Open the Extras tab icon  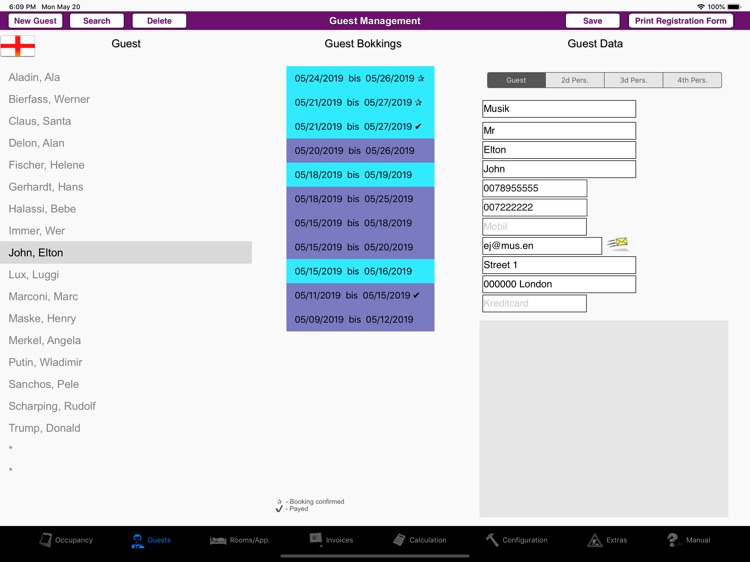point(595,540)
